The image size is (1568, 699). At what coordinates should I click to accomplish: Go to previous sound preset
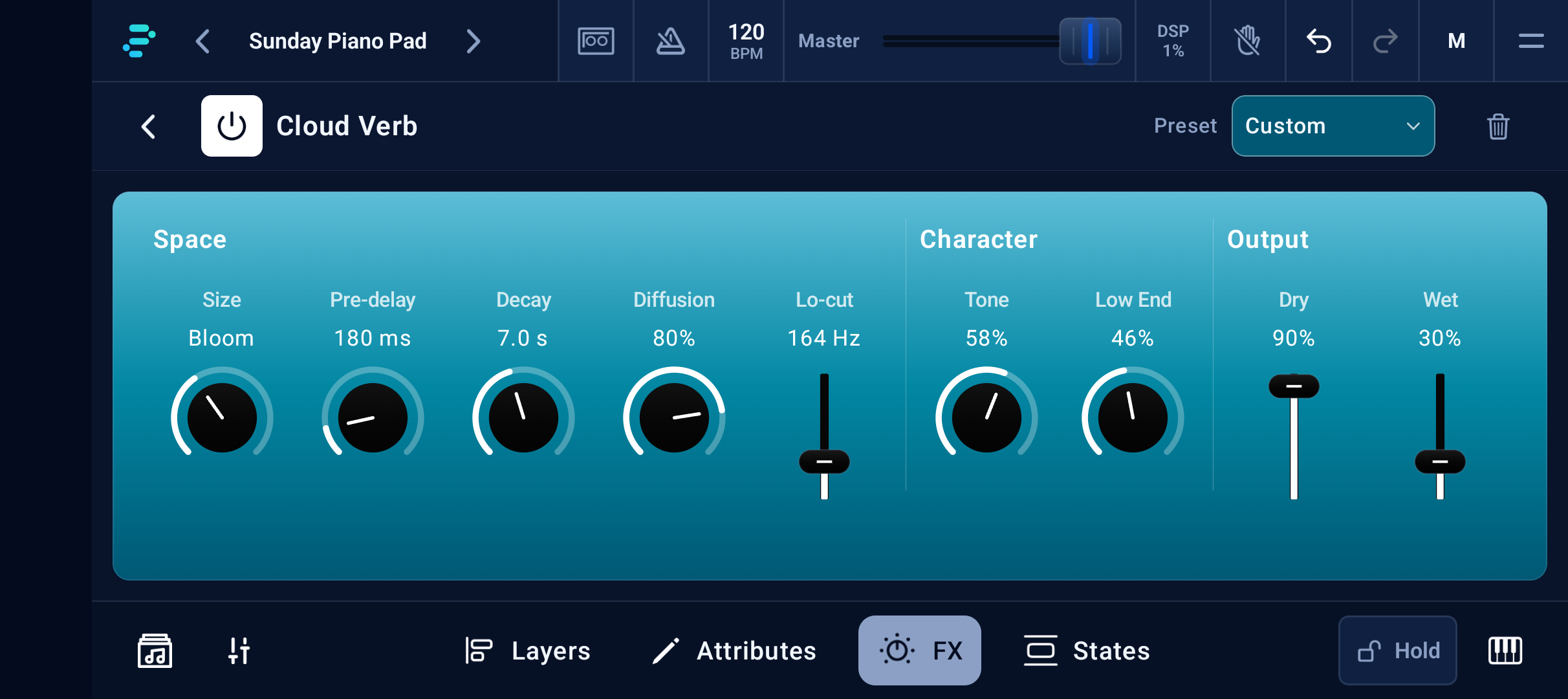[x=202, y=41]
